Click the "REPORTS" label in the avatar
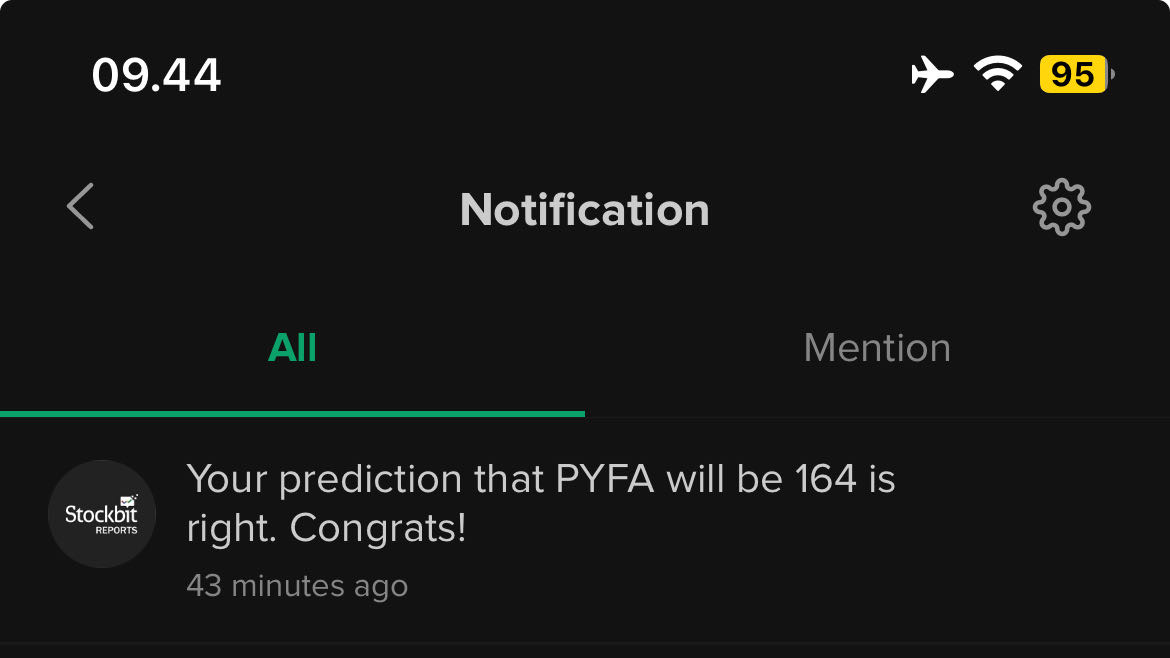The width and height of the screenshot is (1170, 658). coord(116,530)
